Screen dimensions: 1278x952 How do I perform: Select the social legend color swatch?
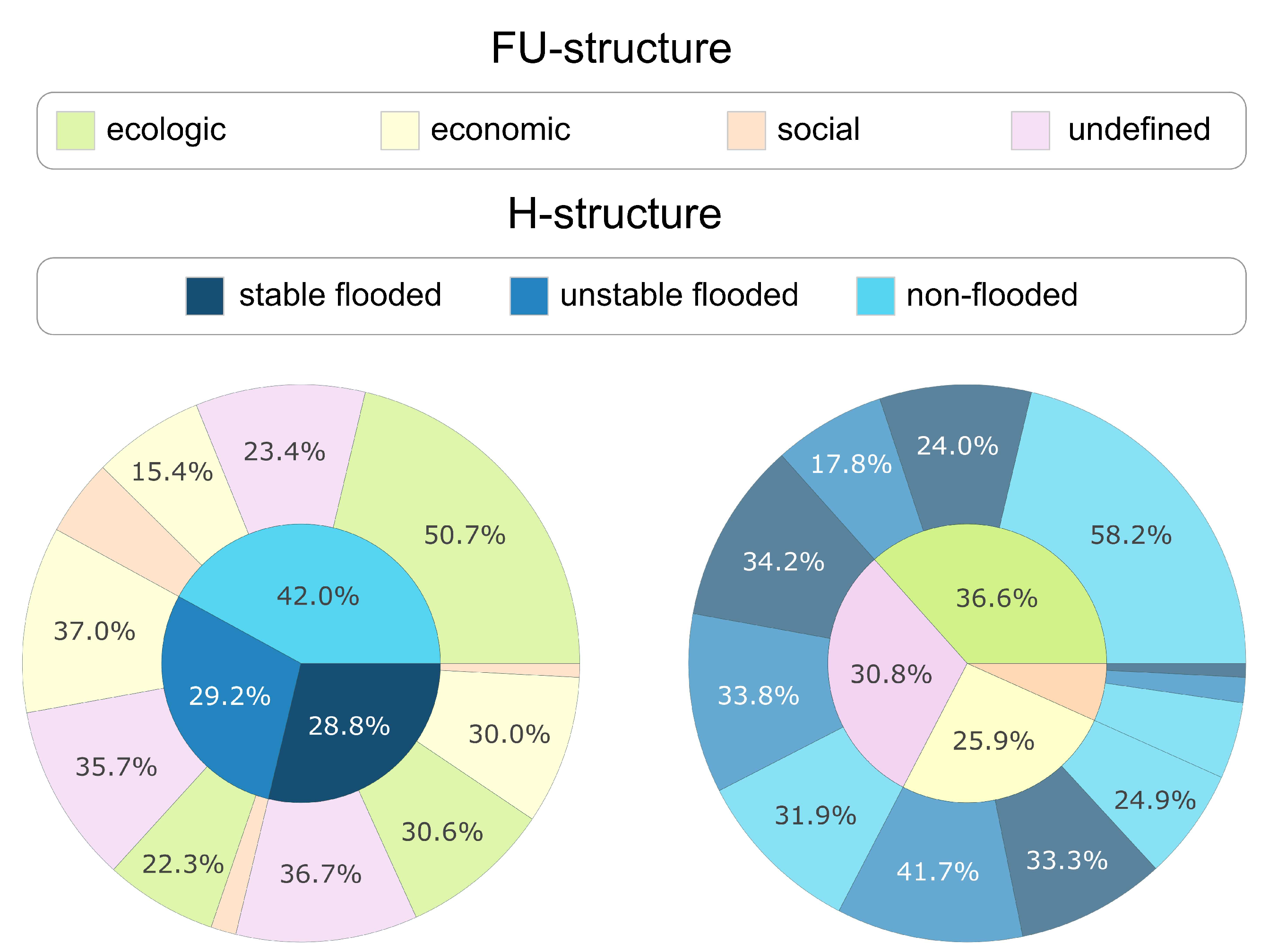(746, 131)
